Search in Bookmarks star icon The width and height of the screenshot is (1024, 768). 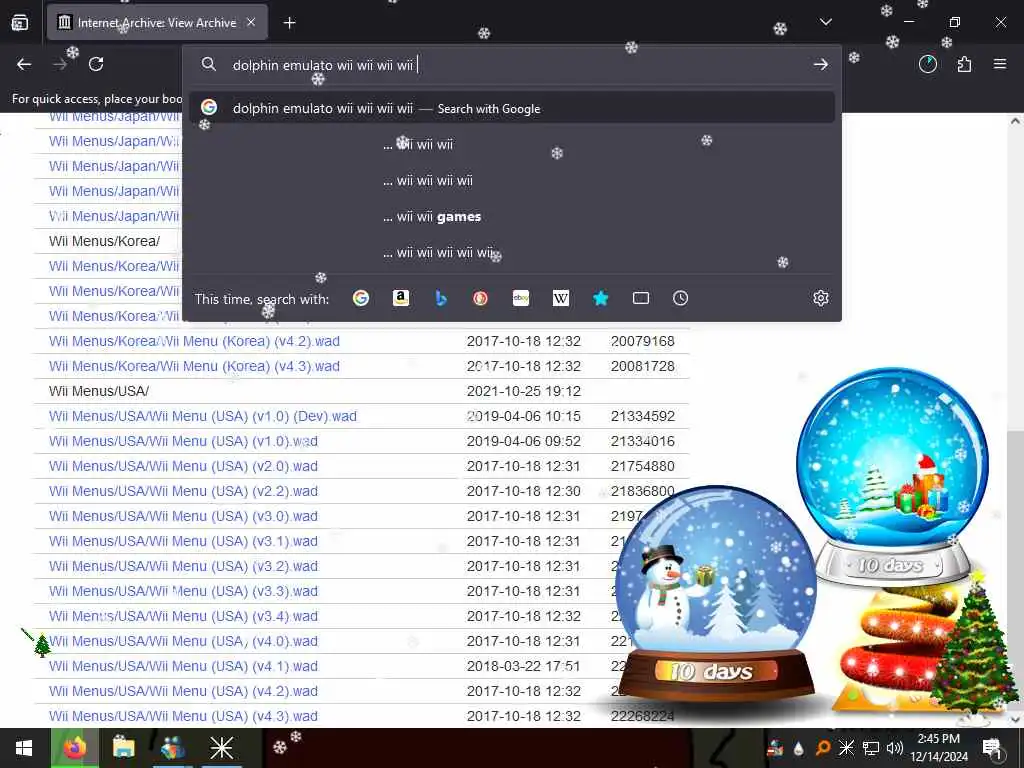coord(601,298)
